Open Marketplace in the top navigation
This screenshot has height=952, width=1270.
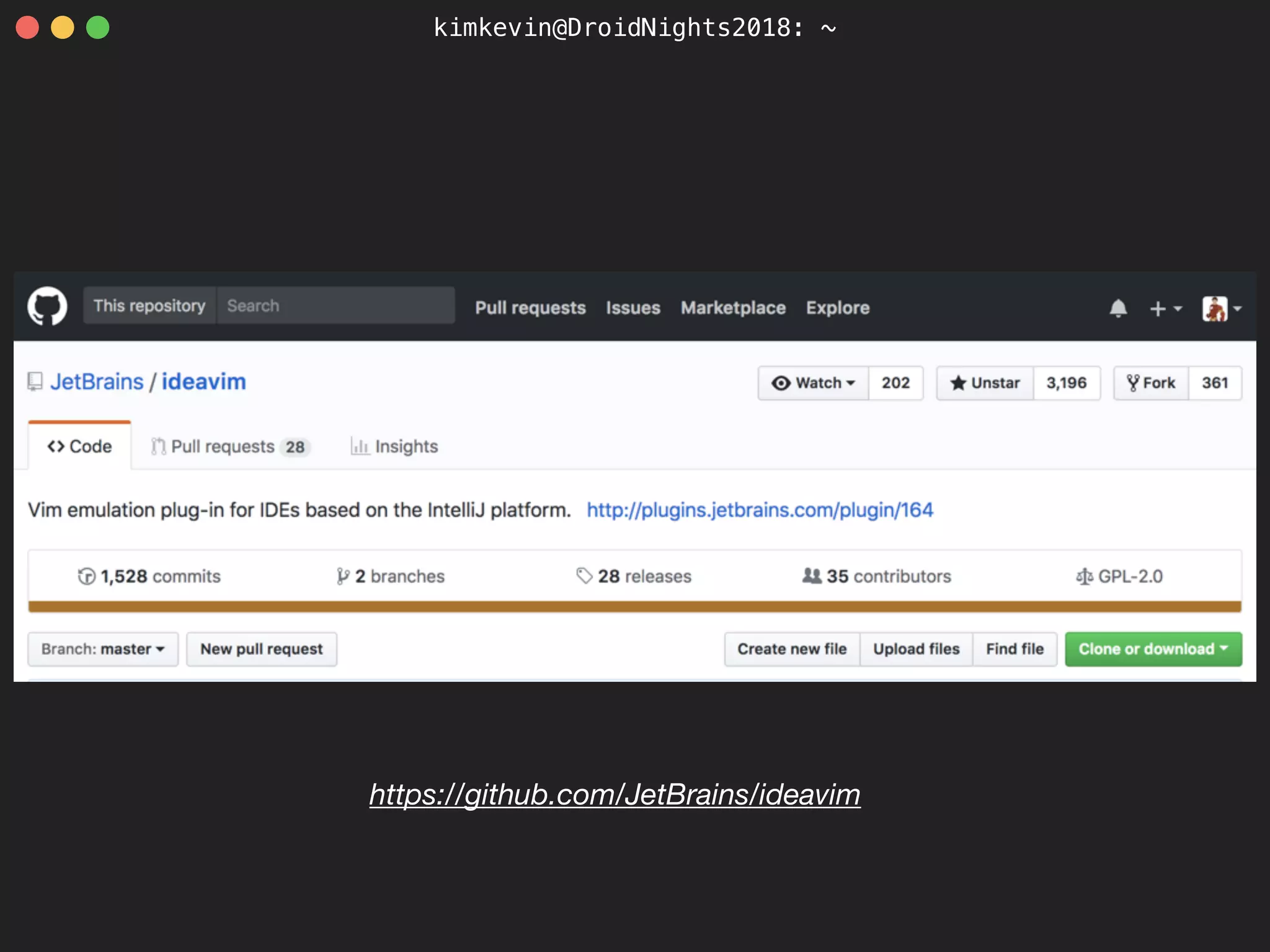733,308
